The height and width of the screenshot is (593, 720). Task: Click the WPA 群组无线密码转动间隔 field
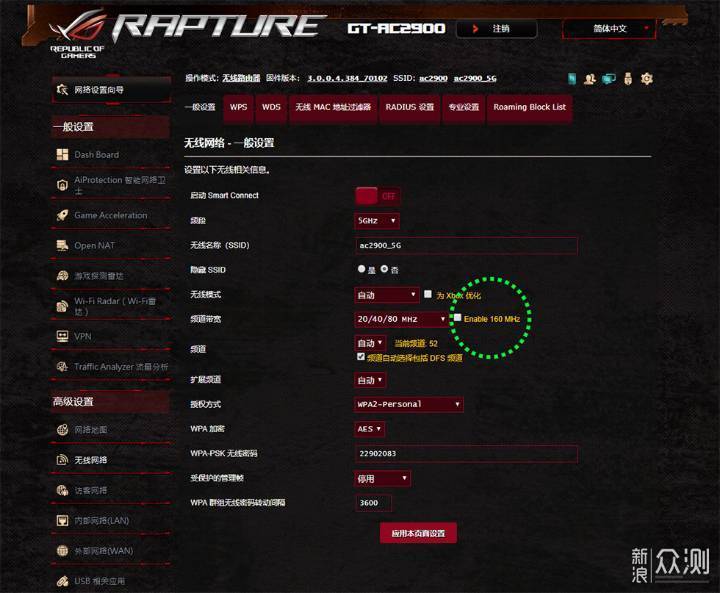(x=373, y=503)
